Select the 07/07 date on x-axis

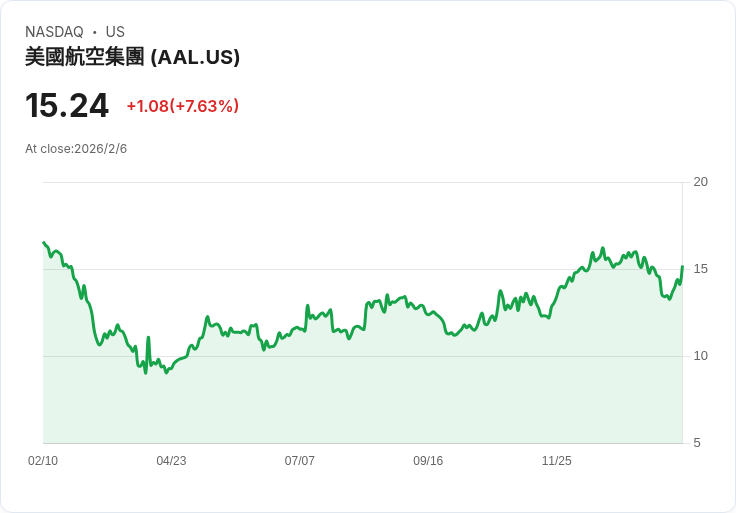[x=300, y=461]
